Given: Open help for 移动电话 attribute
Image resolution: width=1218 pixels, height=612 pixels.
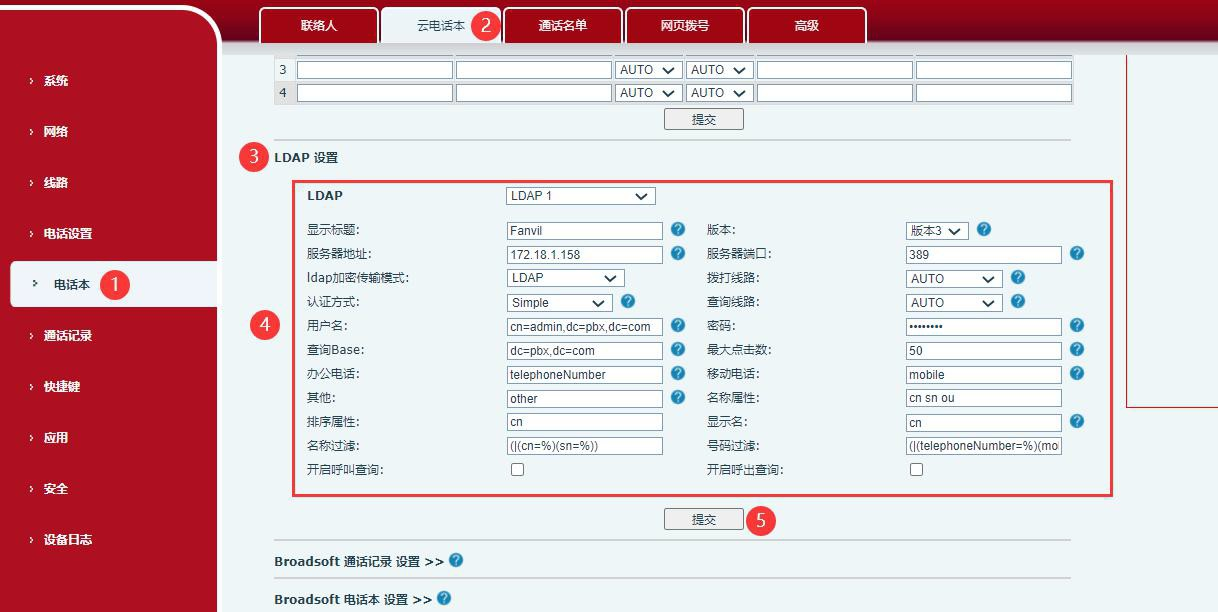Looking at the screenshot, I should click(x=1076, y=374).
